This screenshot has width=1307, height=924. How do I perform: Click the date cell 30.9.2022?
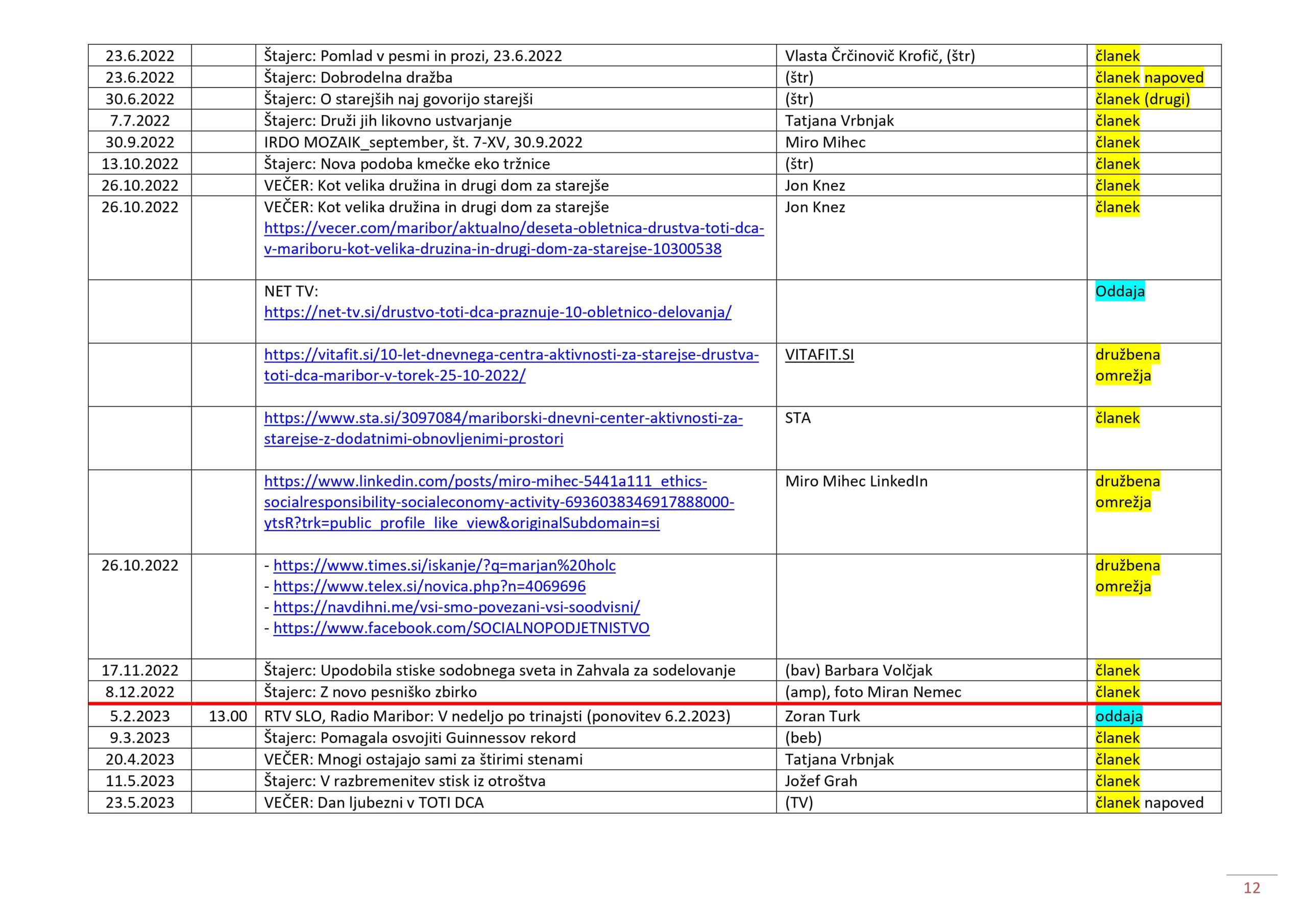[x=139, y=143]
